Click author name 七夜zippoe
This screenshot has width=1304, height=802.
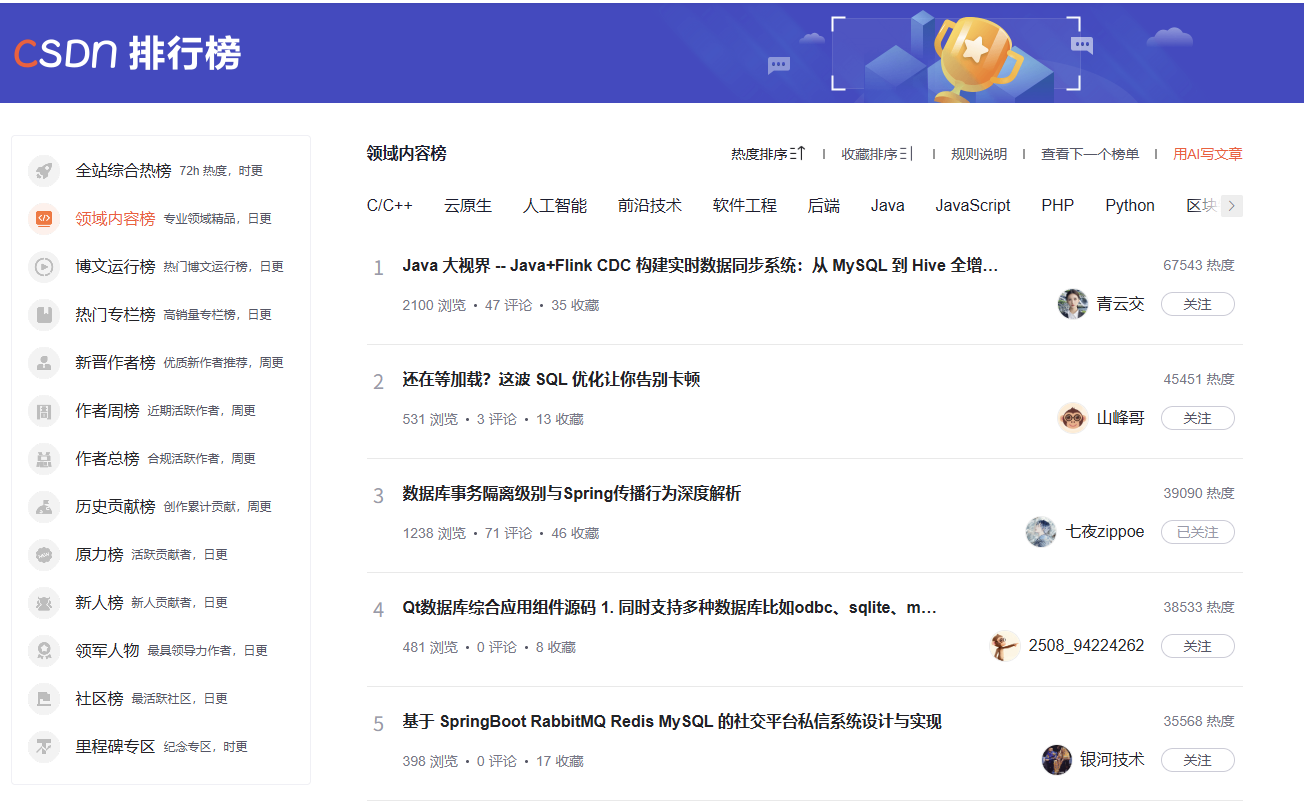coord(1105,532)
